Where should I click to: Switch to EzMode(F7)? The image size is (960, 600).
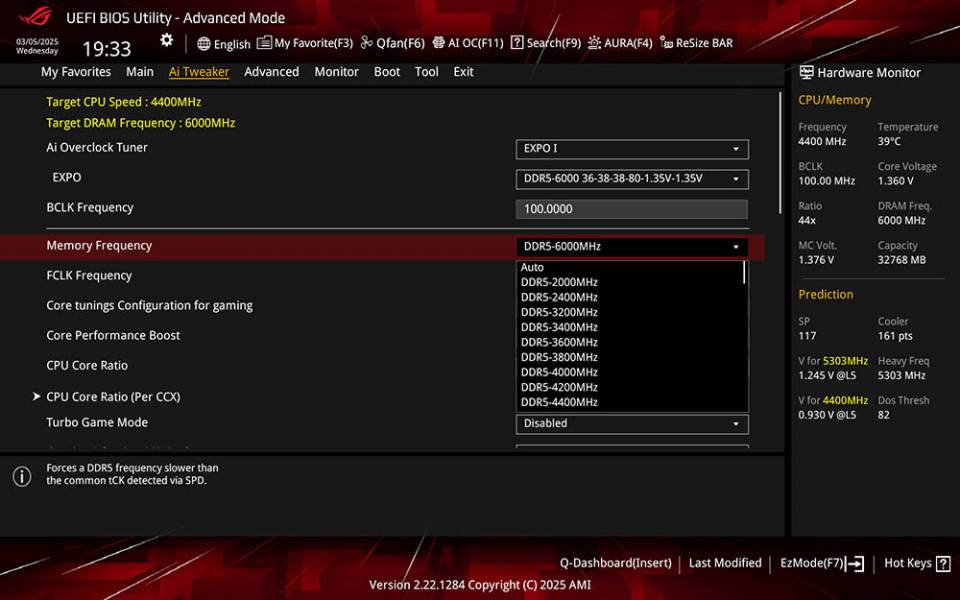pos(811,563)
